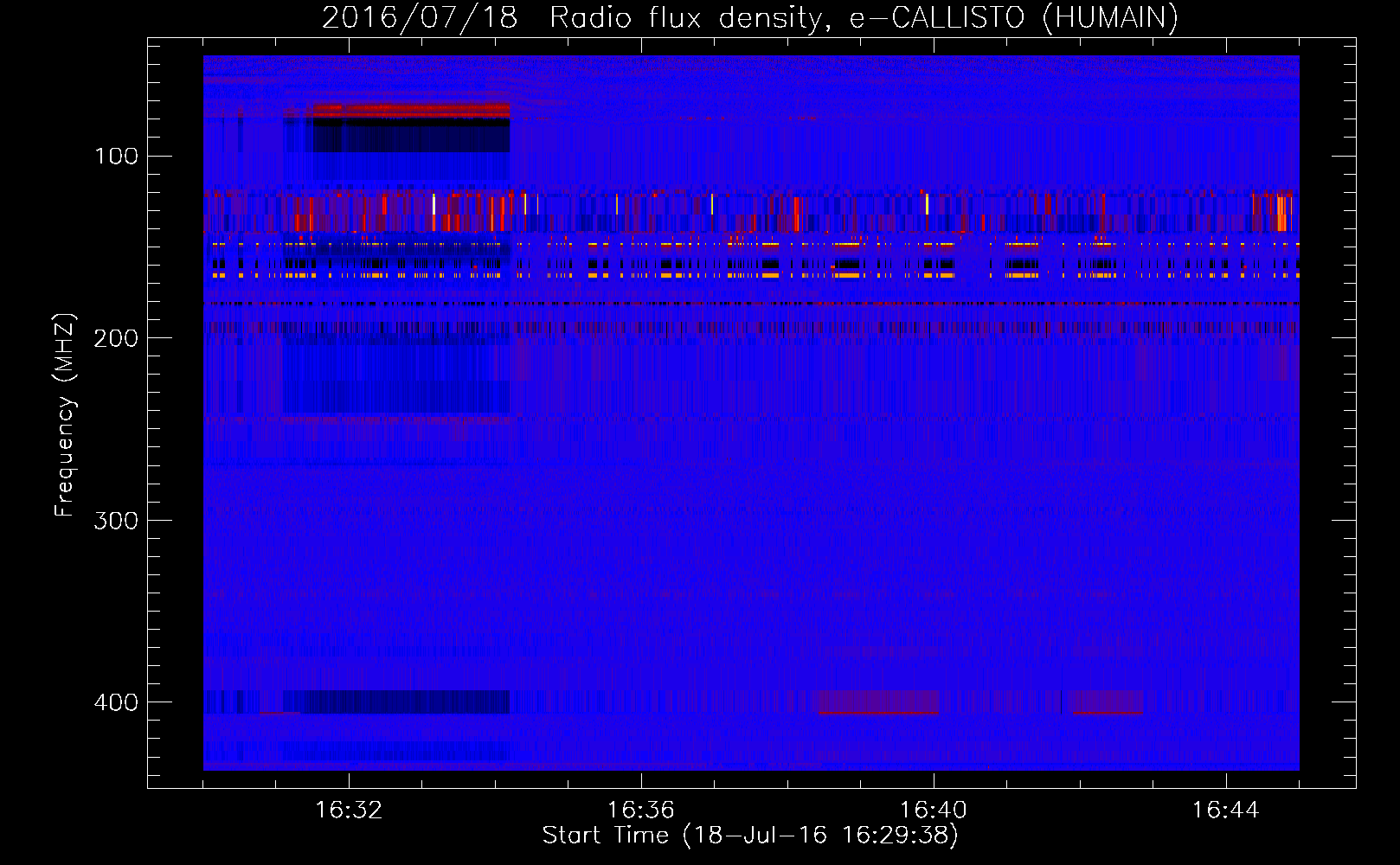
Task: Click the '16:44' time tick label
Action: (x=1226, y=811)
